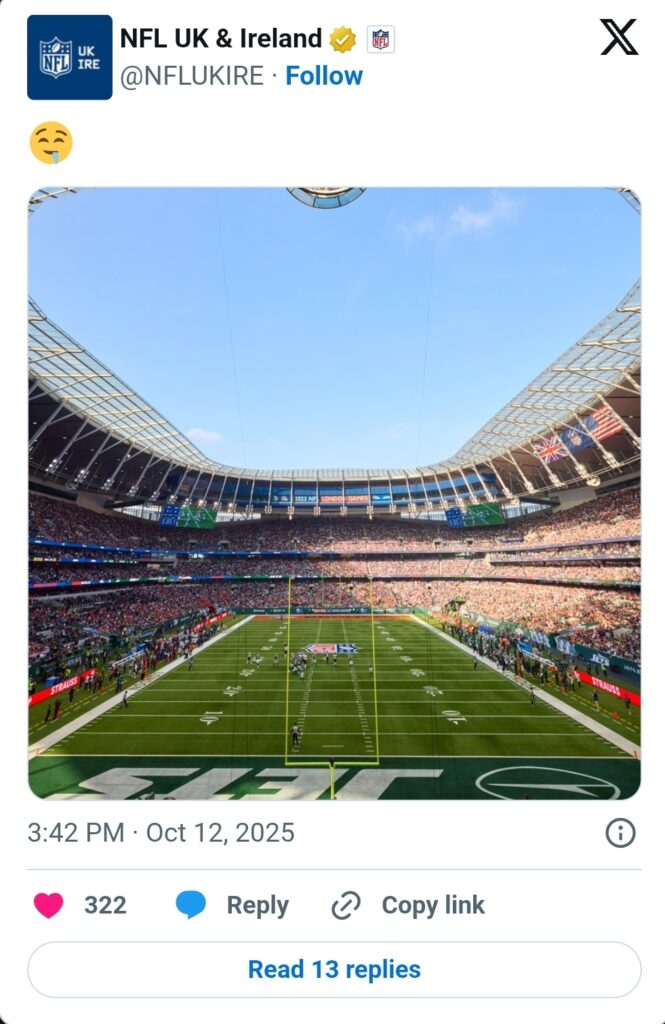This screenshot has height=1024, width=665.
Task: Click the drooling face emoji
Action: pyautogui.click(x=51, y=143)
